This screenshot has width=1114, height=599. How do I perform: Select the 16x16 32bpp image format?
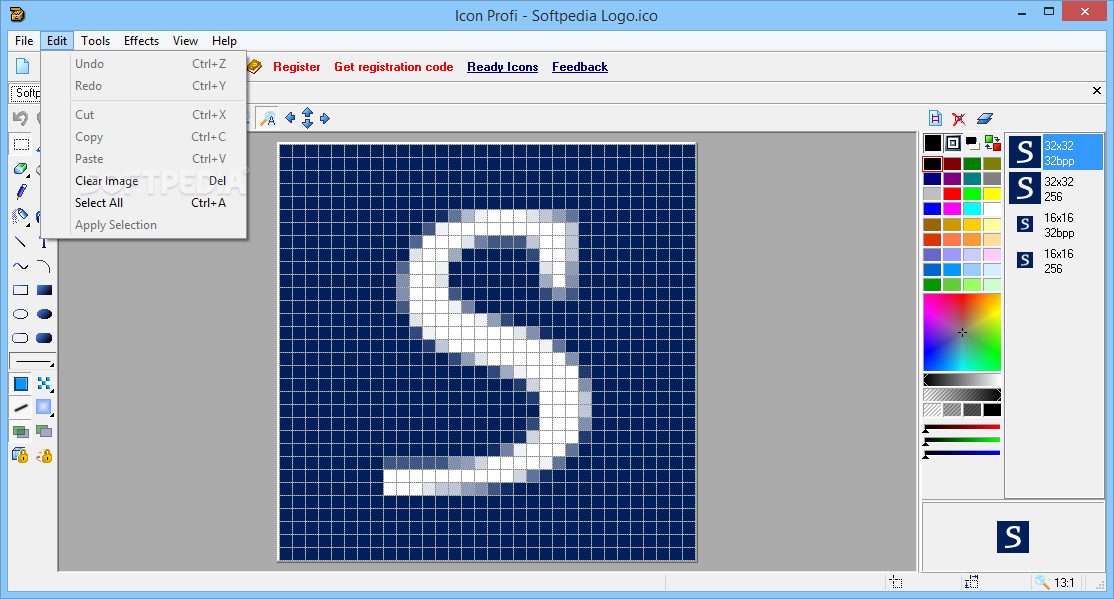pos(1056,225)
